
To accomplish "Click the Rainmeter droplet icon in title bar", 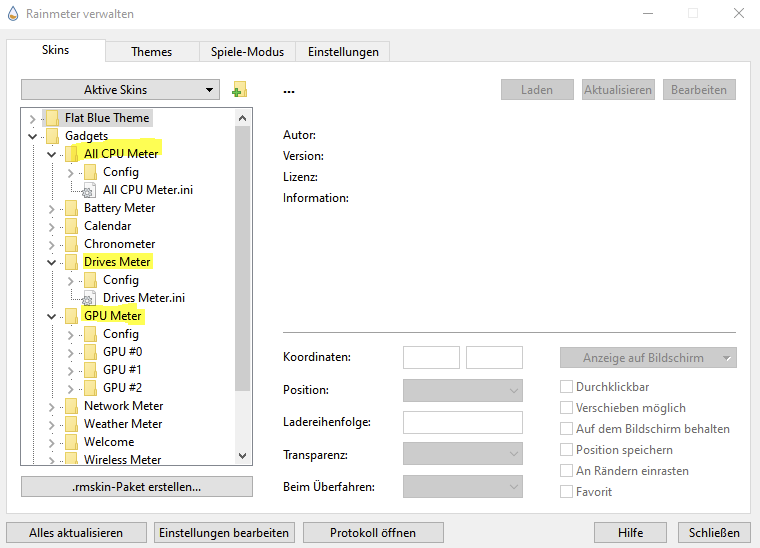I will point(13,14).
